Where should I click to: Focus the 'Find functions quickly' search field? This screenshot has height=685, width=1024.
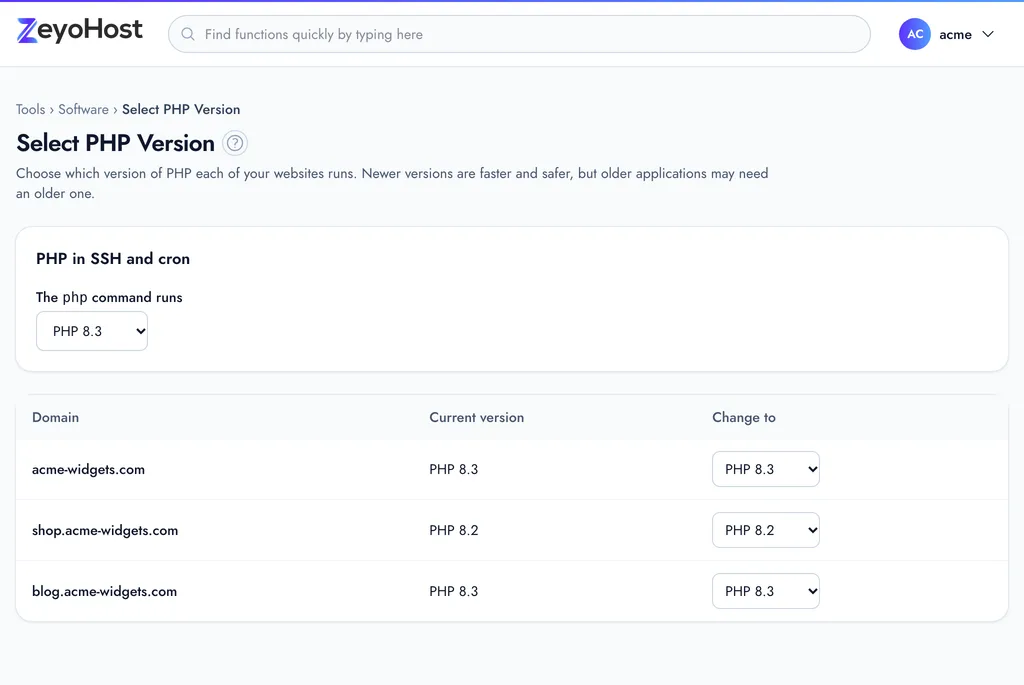pyautogui.click(x=519, y=34)
